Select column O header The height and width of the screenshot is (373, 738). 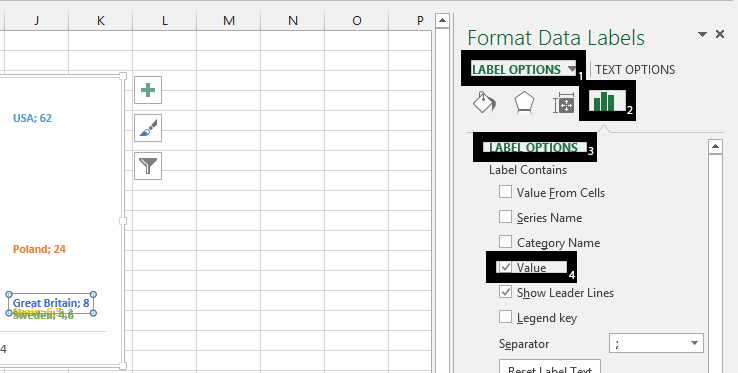coord(357,21)
